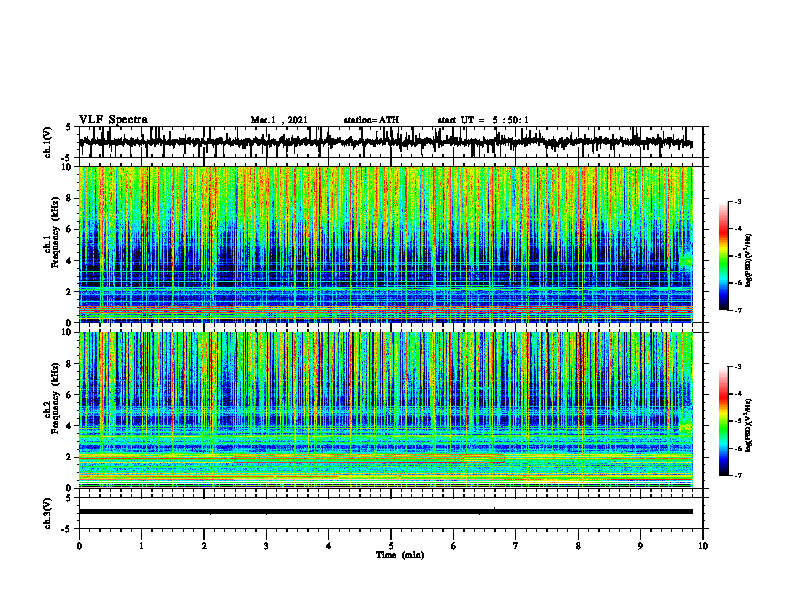Screen dimensions: 792x612
Task: Click the "-3" label on ch.2 colorbar
Action: point(738,367)
